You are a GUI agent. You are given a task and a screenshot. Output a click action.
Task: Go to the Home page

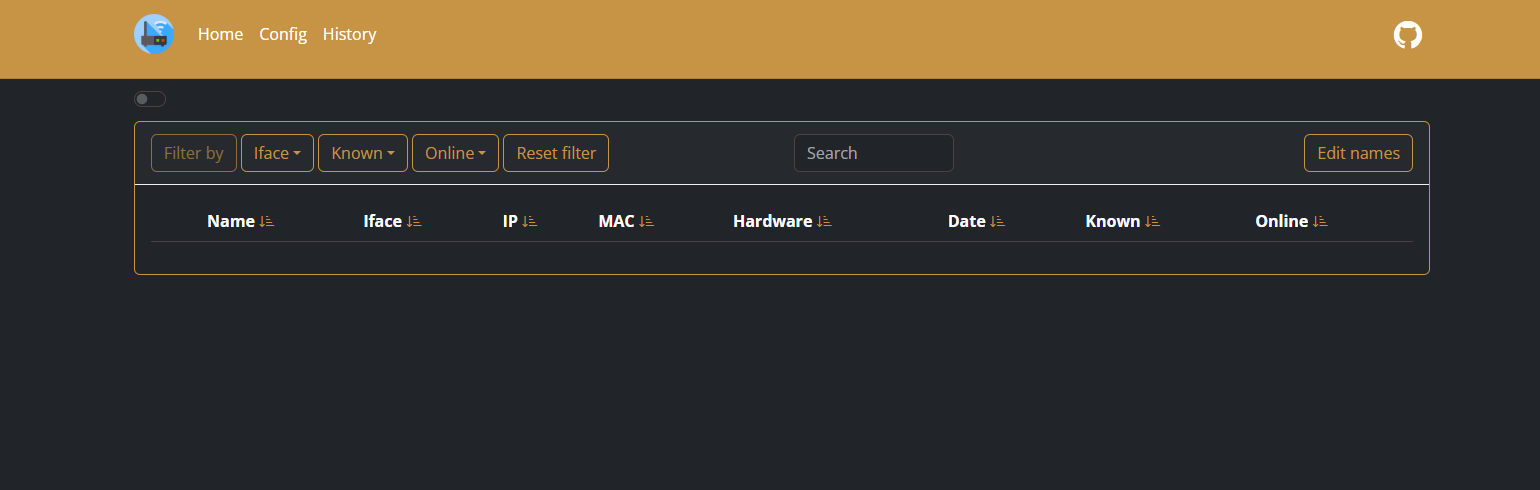pyautogui.click(x=220, y=34)
